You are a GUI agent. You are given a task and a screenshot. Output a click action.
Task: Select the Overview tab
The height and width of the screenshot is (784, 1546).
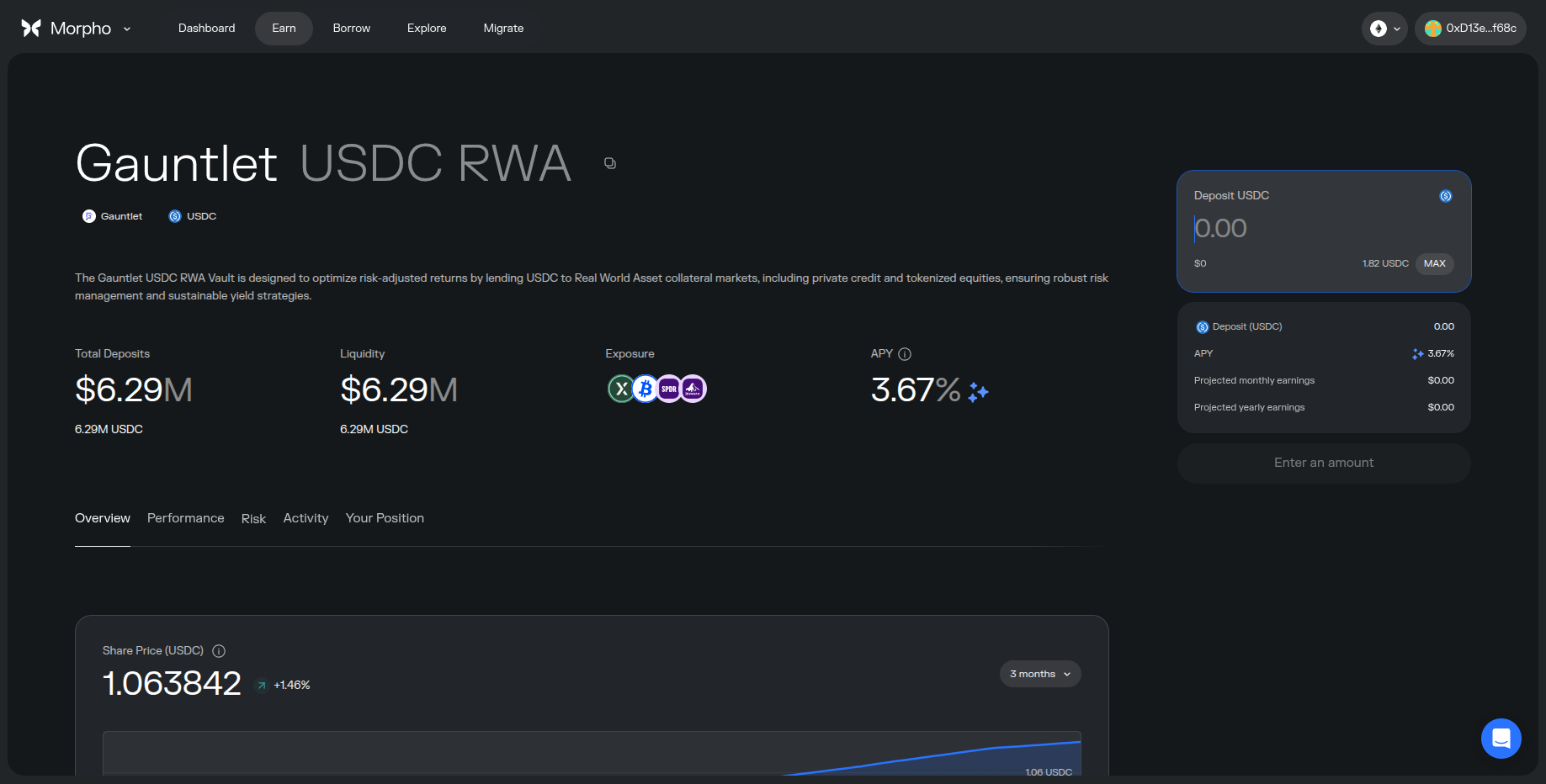(x=103, y=518)
